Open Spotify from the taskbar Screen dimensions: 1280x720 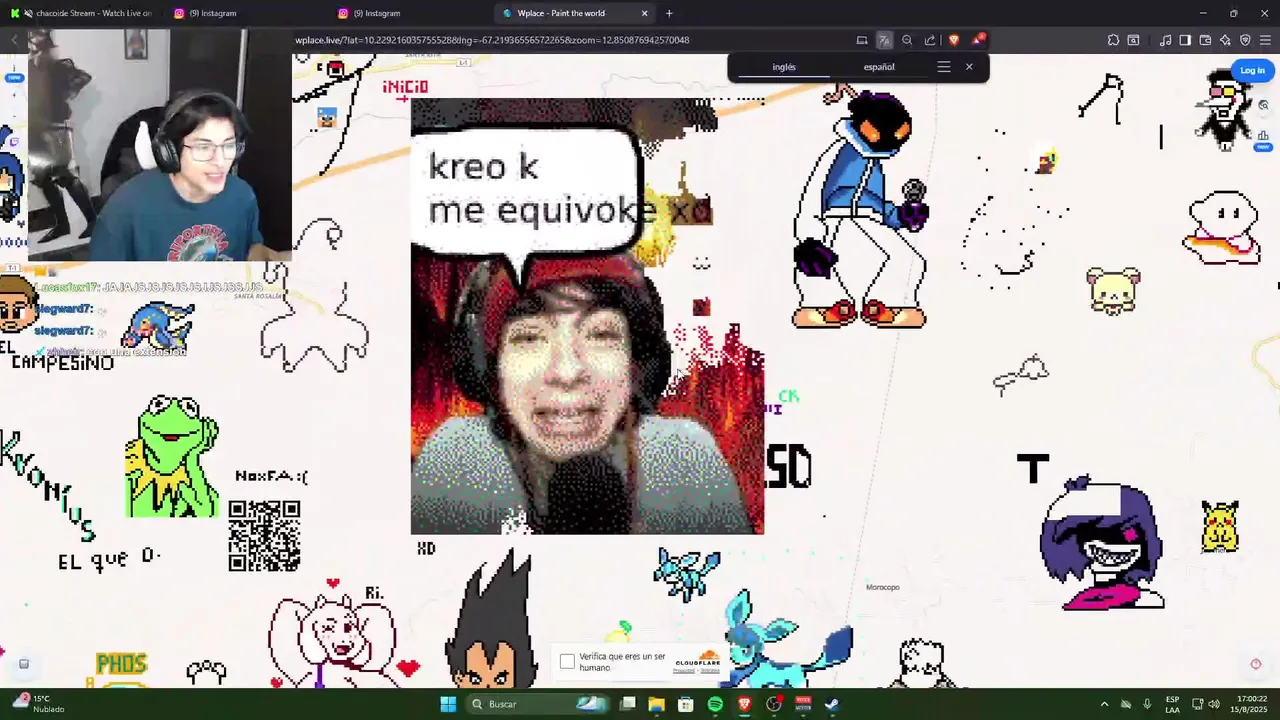(x=715, y=704)
